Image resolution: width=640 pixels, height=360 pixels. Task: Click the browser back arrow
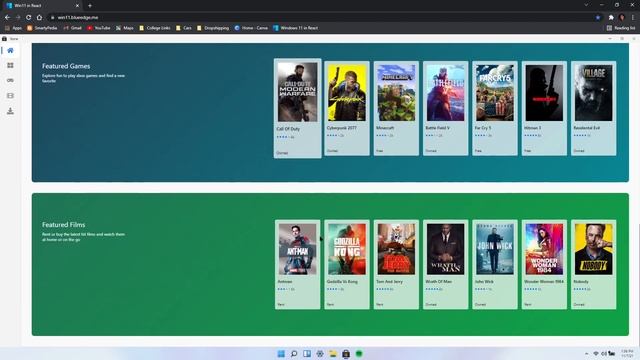click(7, 18)
